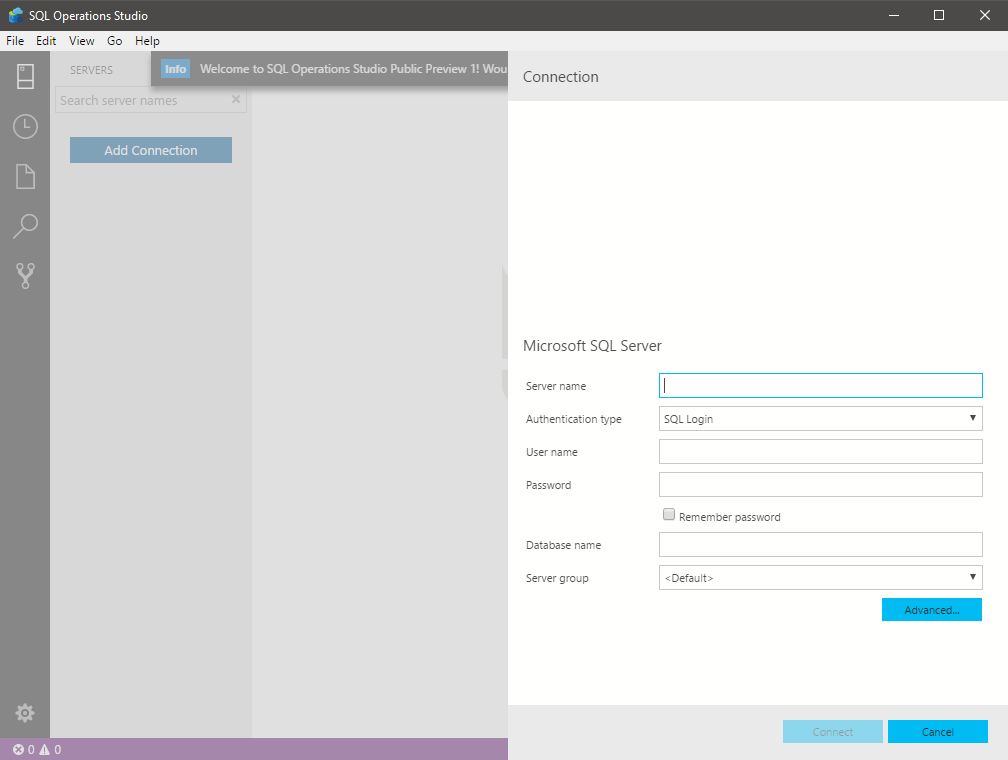
Task: Open the Edit menu
Action: (46, 41)
